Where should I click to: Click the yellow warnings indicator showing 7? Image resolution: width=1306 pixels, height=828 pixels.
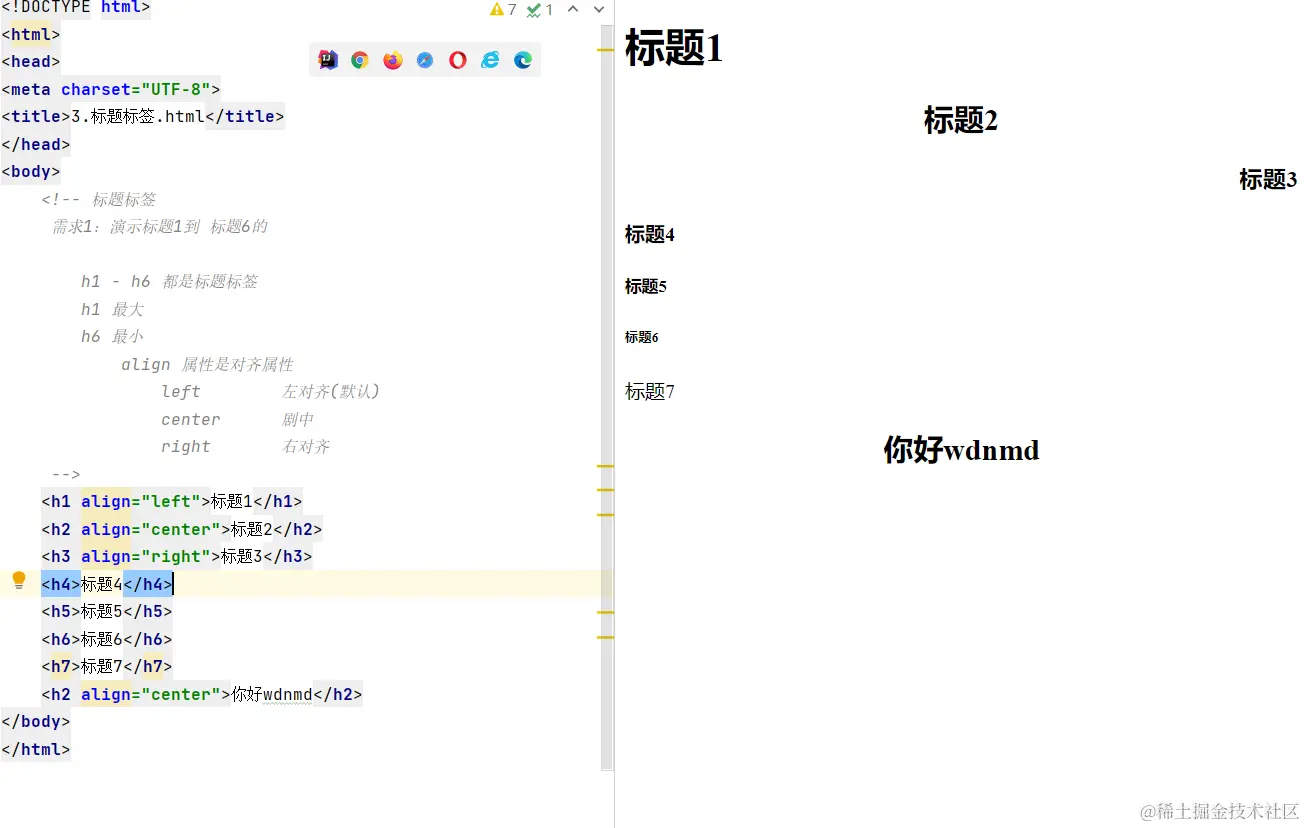click(x=503, y=10)
